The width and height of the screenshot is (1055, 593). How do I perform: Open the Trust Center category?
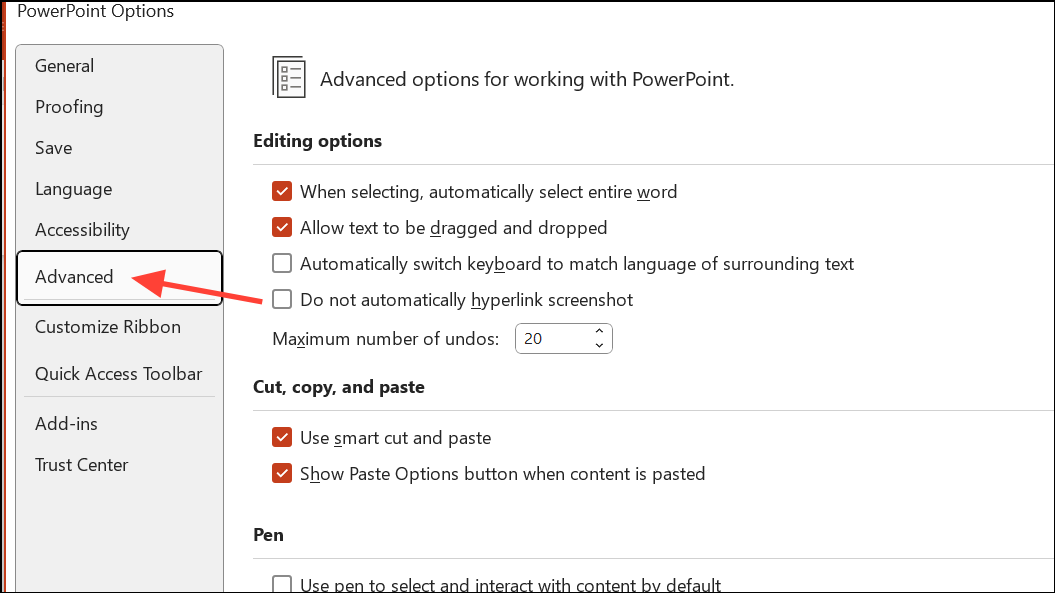(81, 465)
